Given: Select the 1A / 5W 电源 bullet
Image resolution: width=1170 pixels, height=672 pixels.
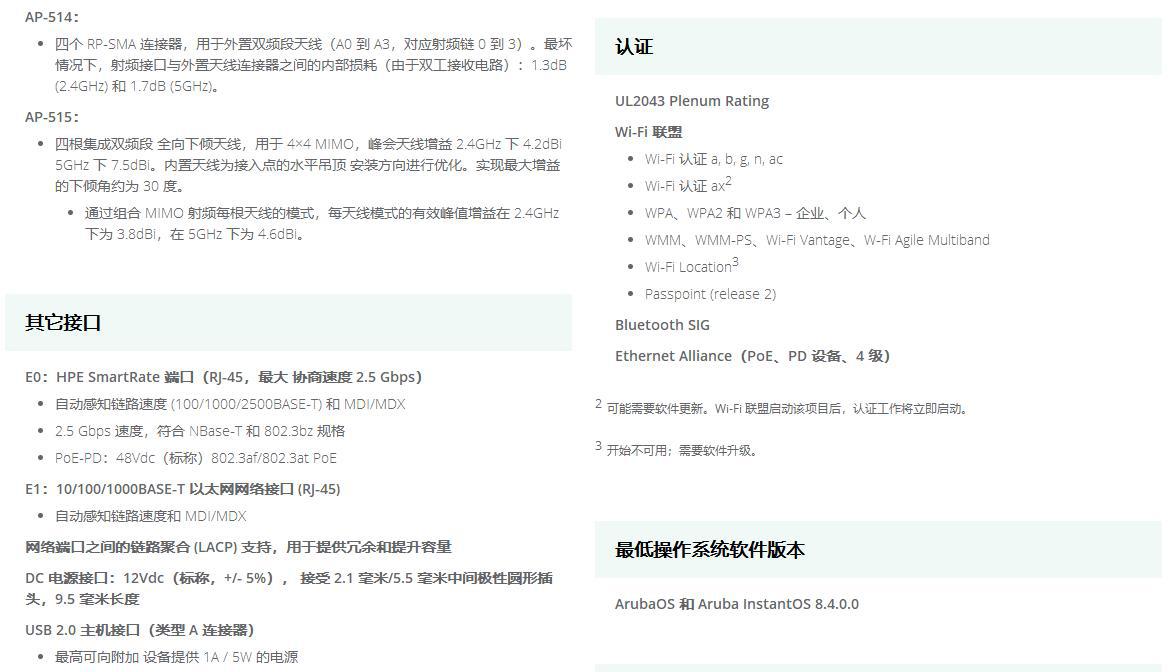Looking at the screenshot, I should coord(176,657).
